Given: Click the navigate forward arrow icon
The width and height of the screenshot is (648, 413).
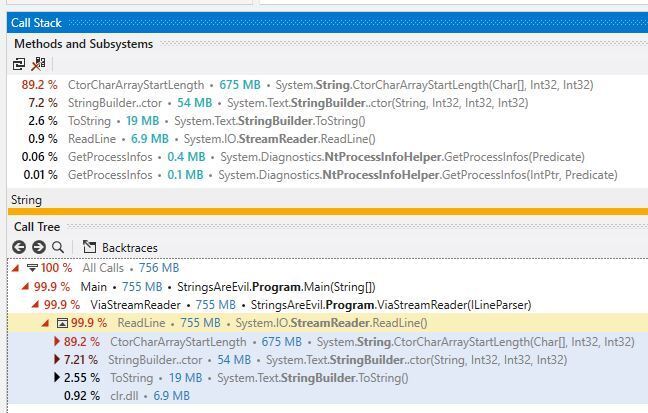Looking at the screenshot, I should (x=39, y=247).
